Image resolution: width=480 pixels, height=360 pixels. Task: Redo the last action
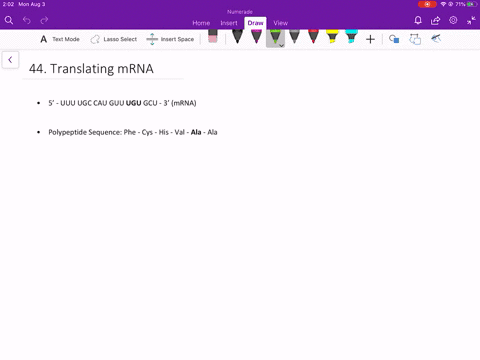(x=44, y=20)
